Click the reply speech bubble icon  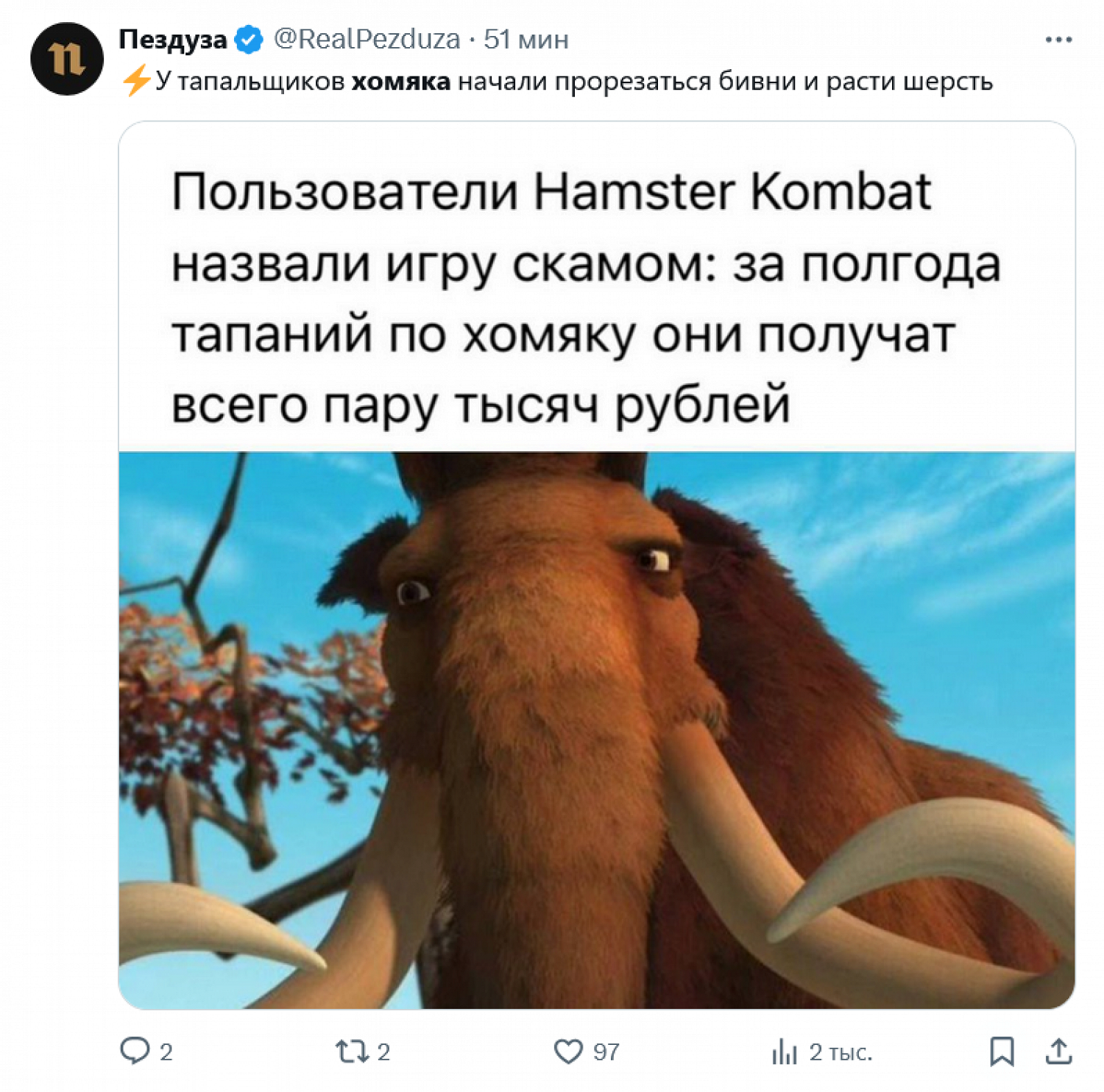tap(135, 1051)
